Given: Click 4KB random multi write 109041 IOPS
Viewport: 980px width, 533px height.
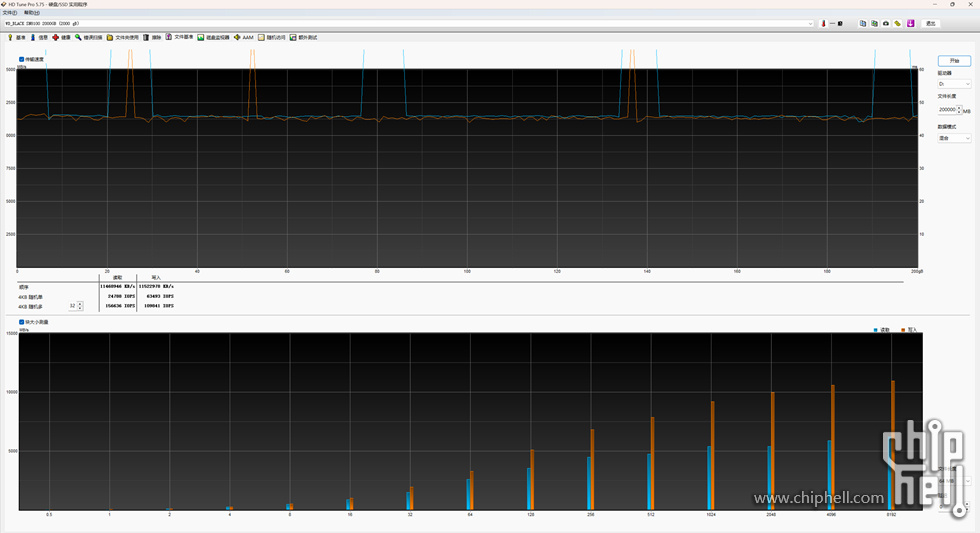Looking at the screenshot, I should click(x=158, y=306).
